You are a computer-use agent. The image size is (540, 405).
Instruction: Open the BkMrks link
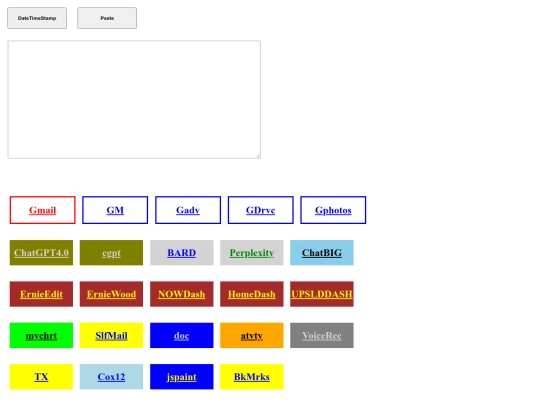pos(252,377)
